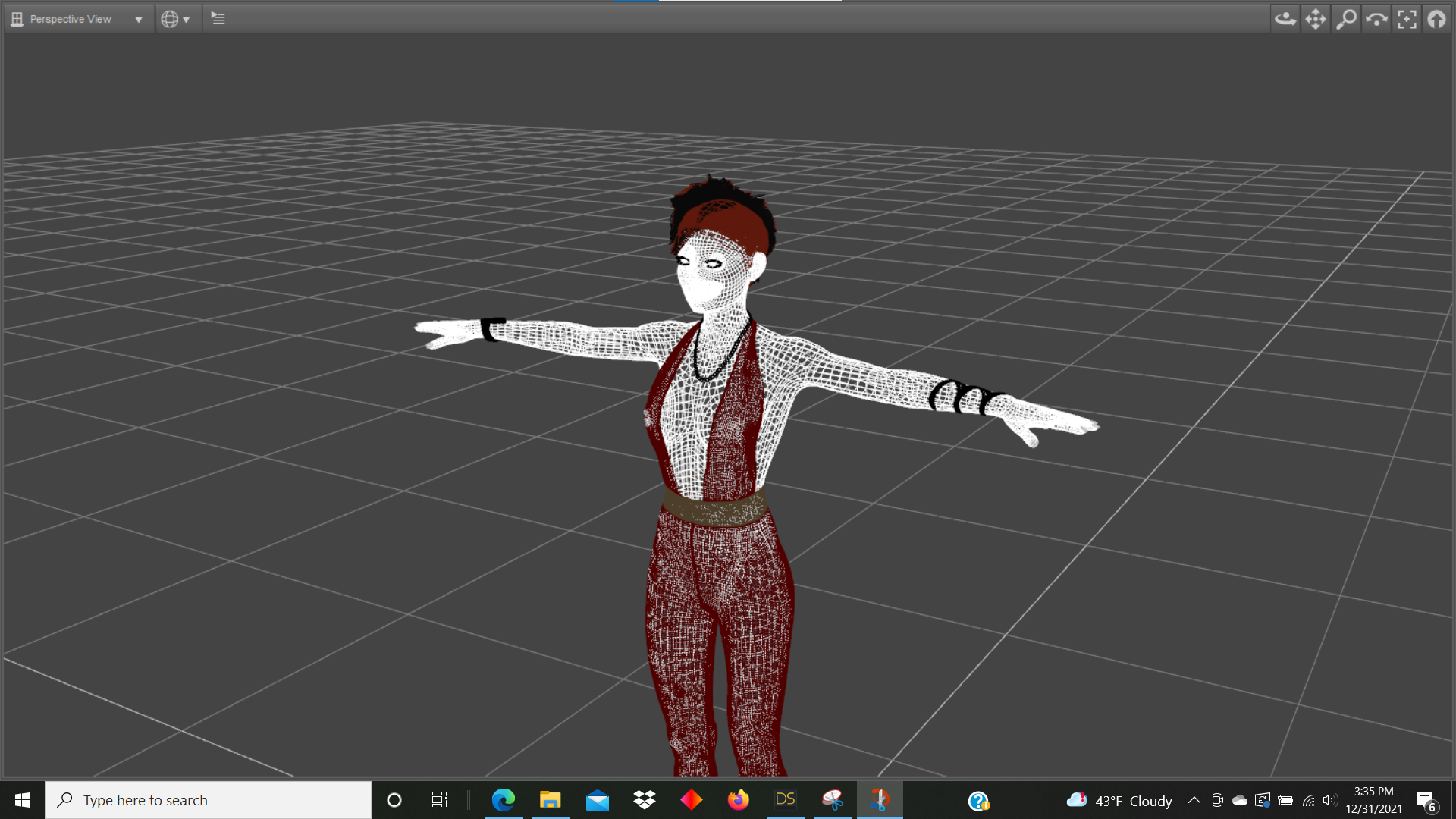Reset the camera with the arrow icon
The image size is (1456, 819).
pyautogui.click(x=1437, y=18)
